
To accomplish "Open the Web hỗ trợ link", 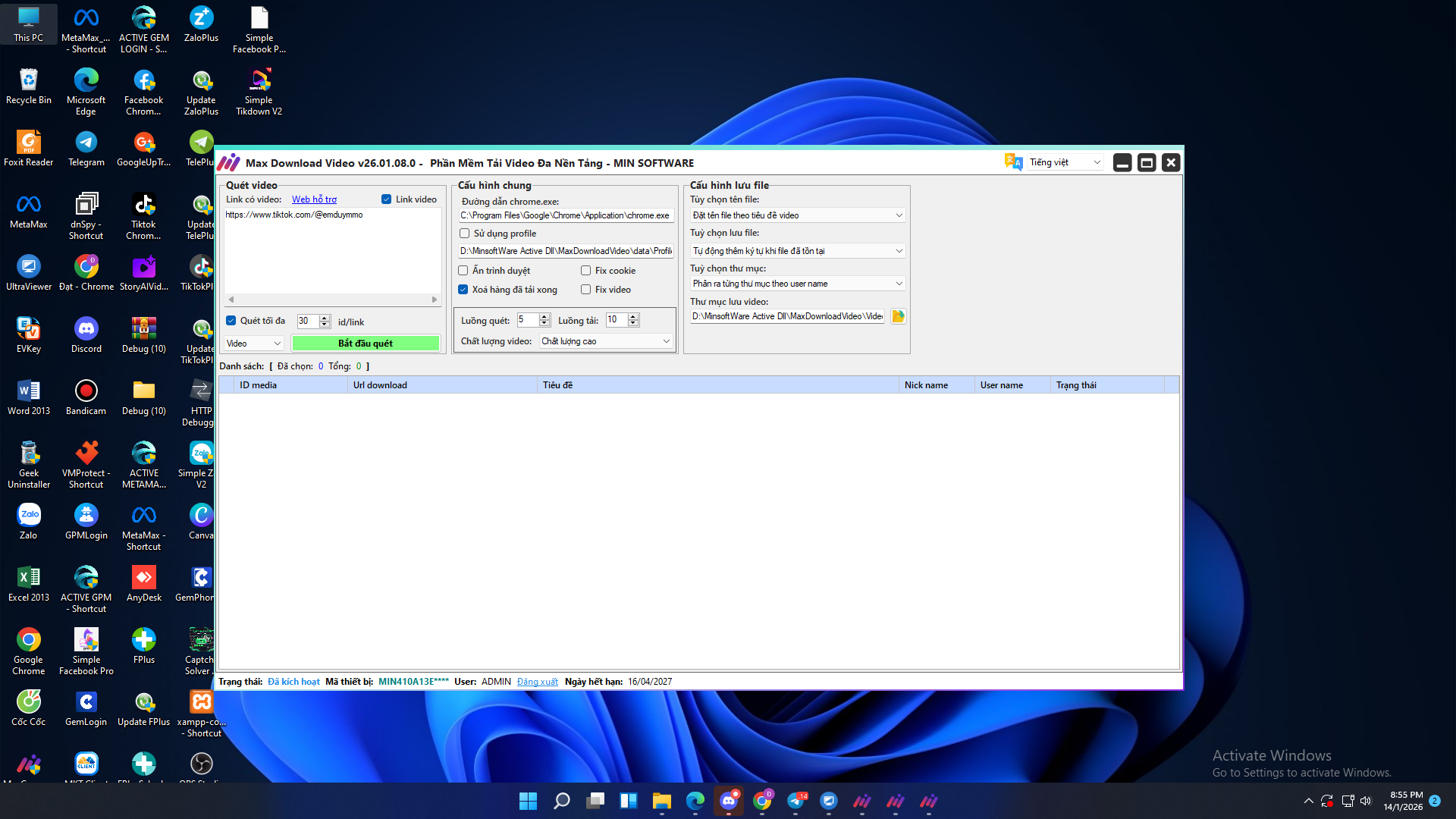I will (x=314, y=199).
